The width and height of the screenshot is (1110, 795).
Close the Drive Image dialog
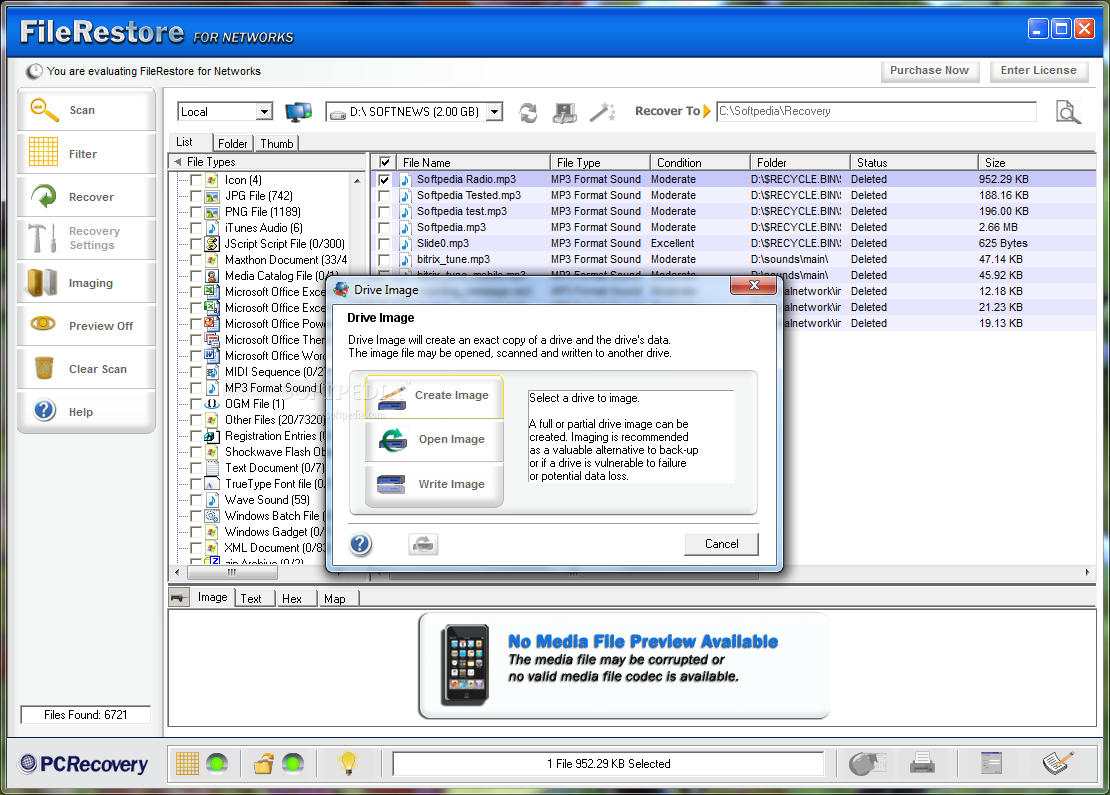point(754,285)
